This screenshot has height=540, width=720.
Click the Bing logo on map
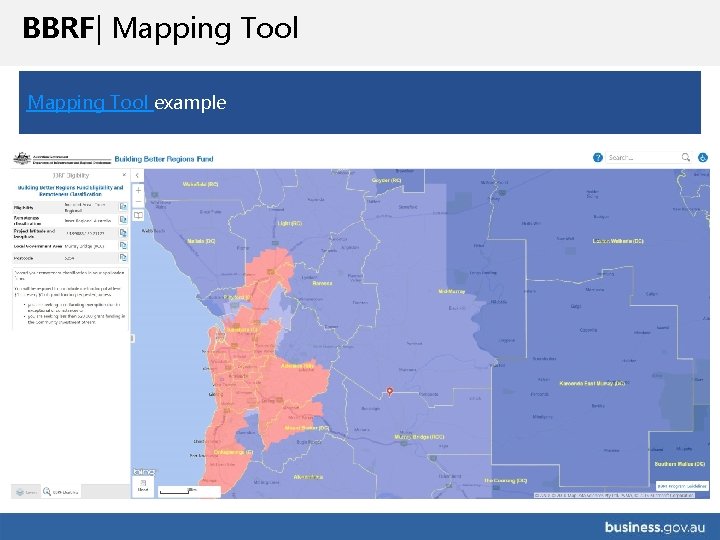point(144,472)
